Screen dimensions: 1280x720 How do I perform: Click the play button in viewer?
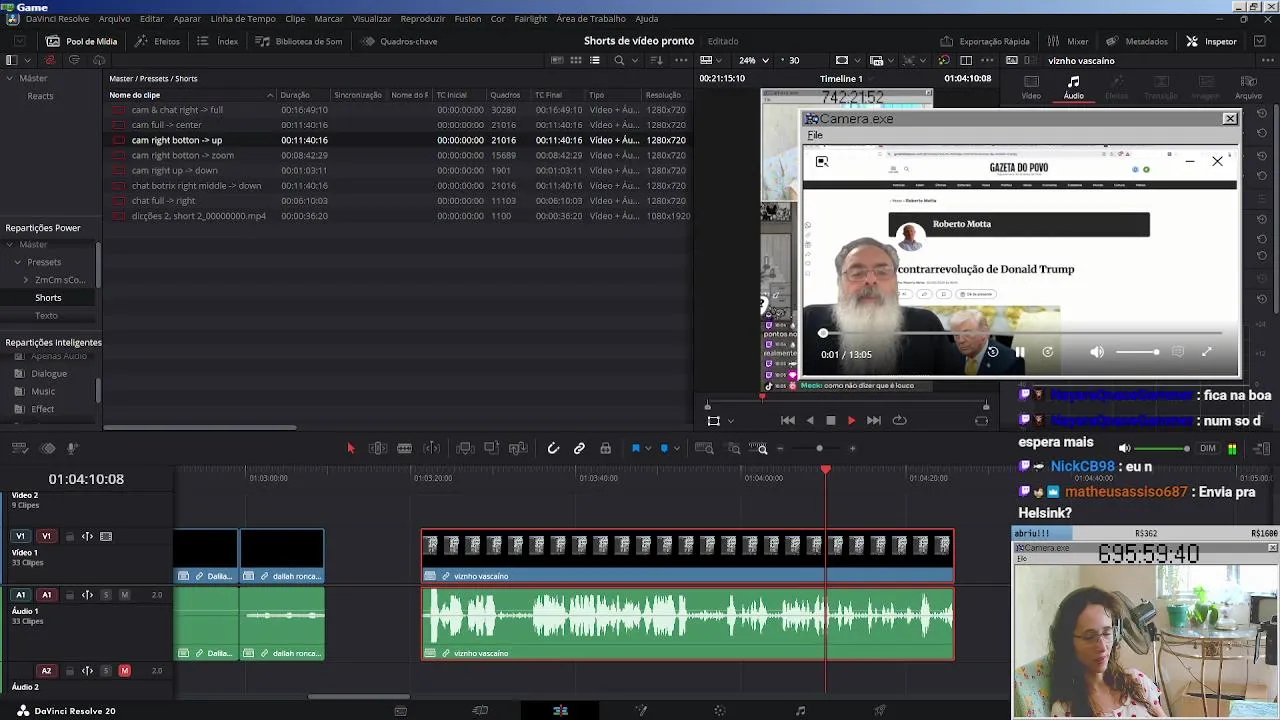click(x=851, y=421)
